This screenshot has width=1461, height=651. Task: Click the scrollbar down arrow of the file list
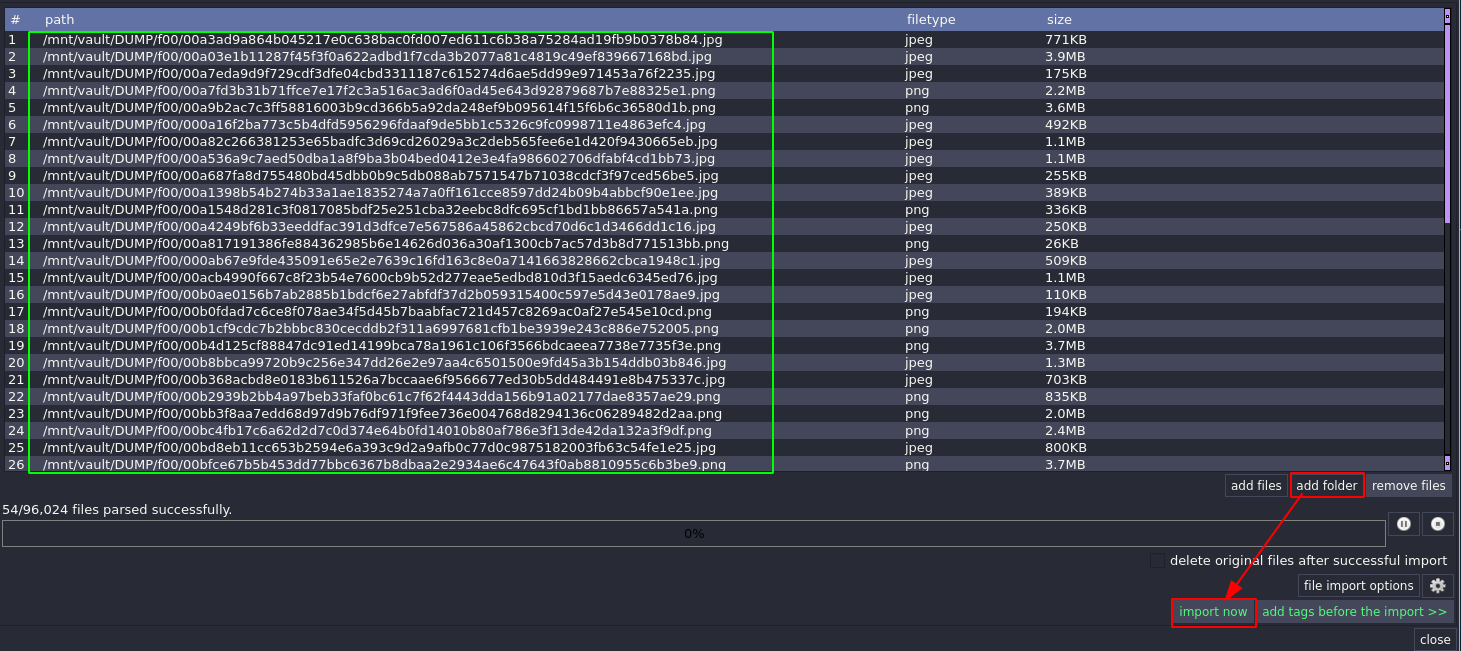coord(1447,463)
